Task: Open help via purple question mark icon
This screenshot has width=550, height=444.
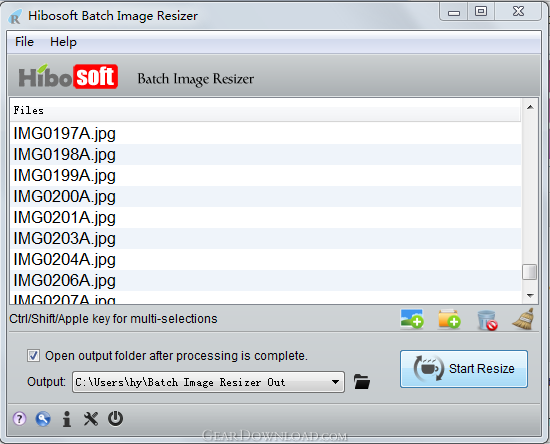Action: click(19, 419)
